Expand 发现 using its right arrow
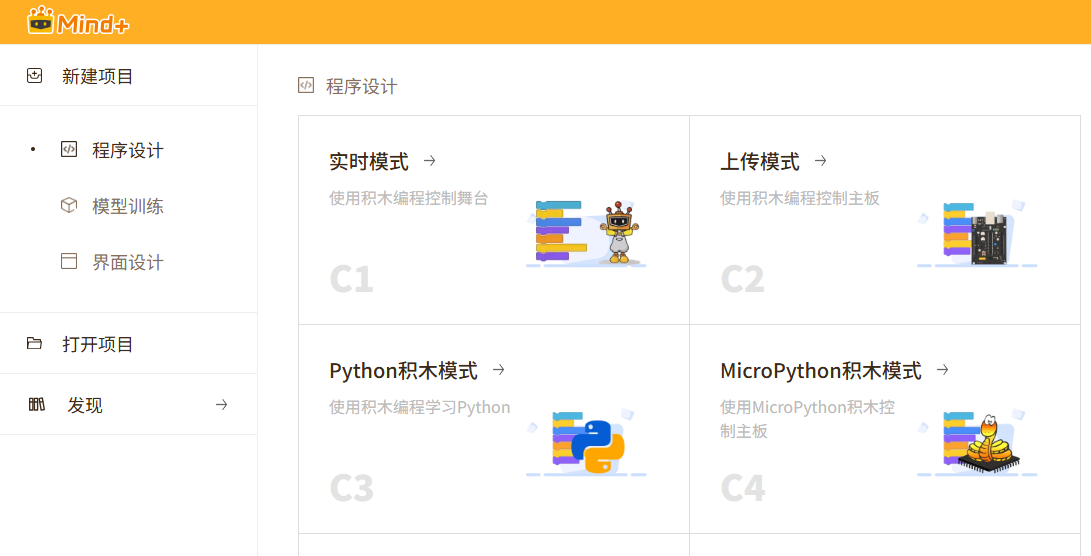 pos(222,405)
